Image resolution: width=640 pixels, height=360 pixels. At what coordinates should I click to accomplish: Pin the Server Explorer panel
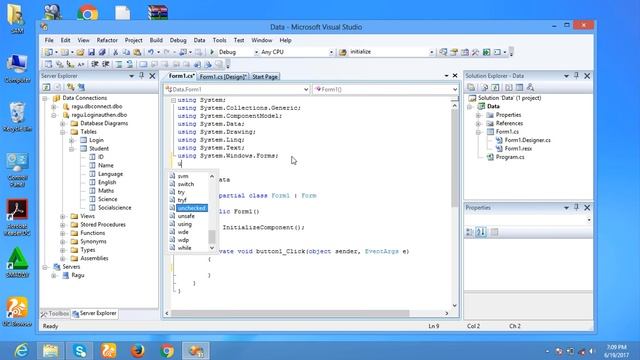click(142, 76)
